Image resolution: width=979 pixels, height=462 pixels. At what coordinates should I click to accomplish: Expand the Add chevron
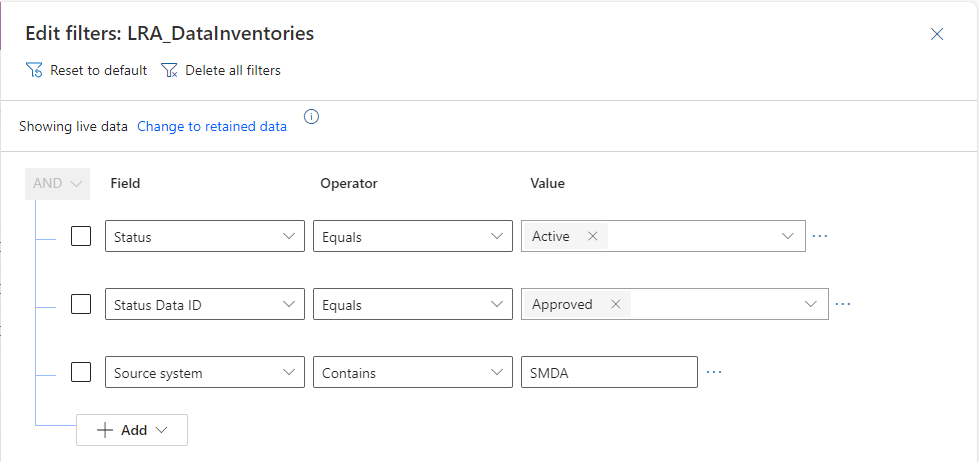pos(162,430)
